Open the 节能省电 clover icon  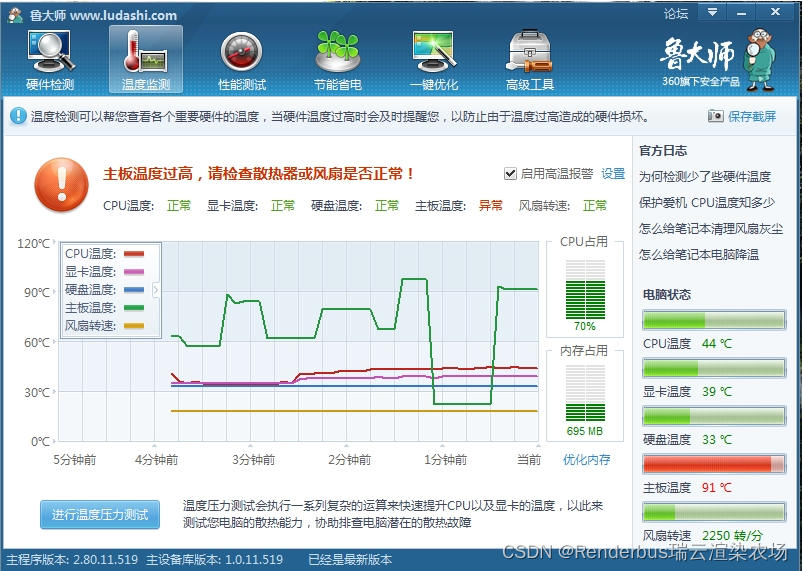(337, 60)
